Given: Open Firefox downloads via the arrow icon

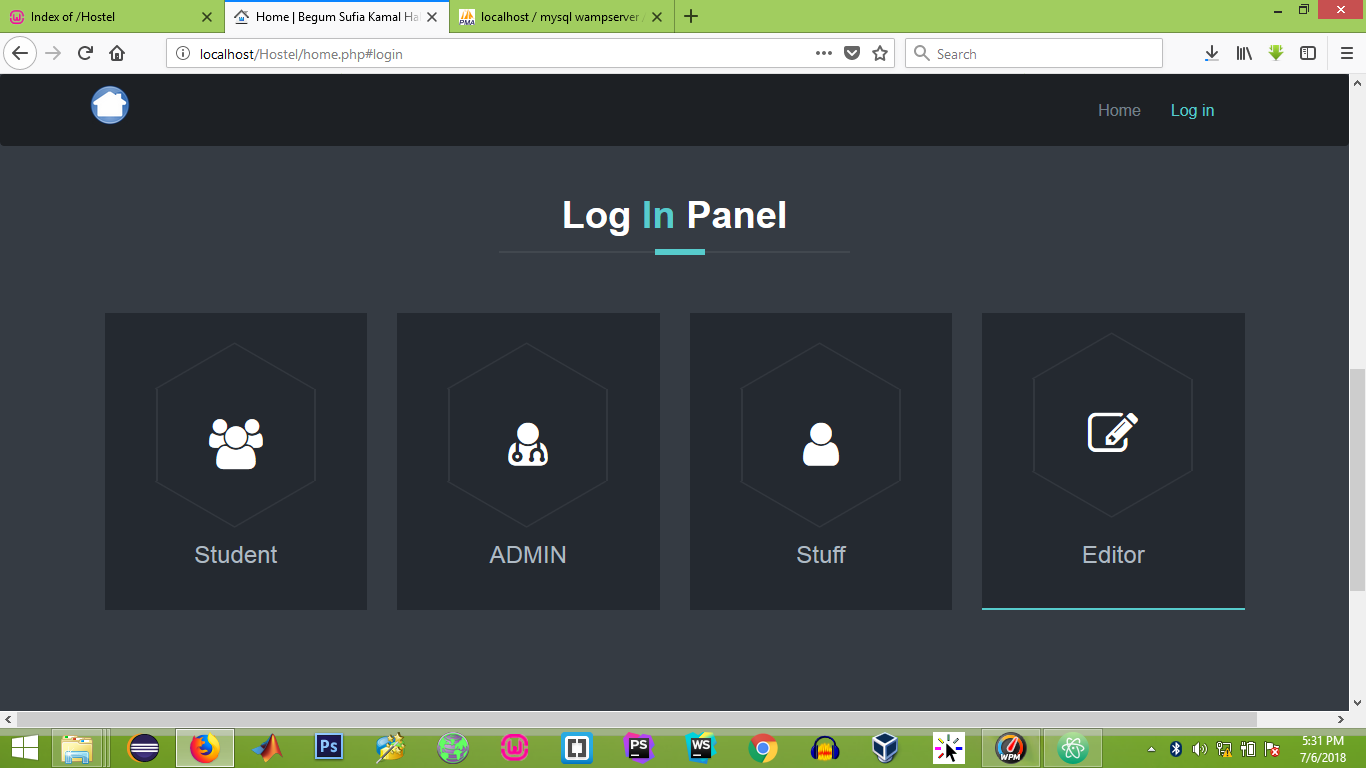Looking at the screenshot, I should click(x=1211, y=53).
